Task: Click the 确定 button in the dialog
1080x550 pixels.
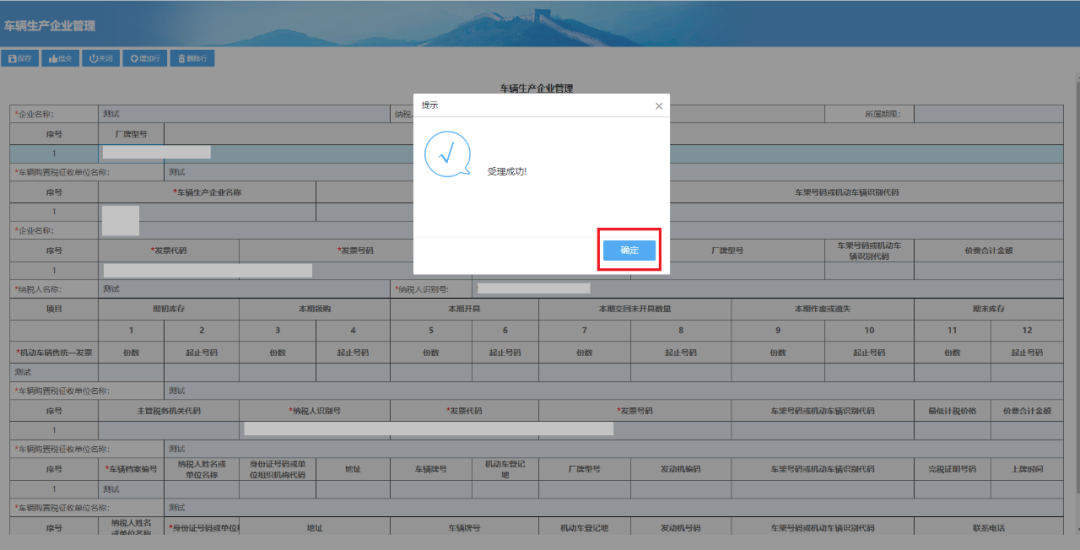Action: [629, 251]
